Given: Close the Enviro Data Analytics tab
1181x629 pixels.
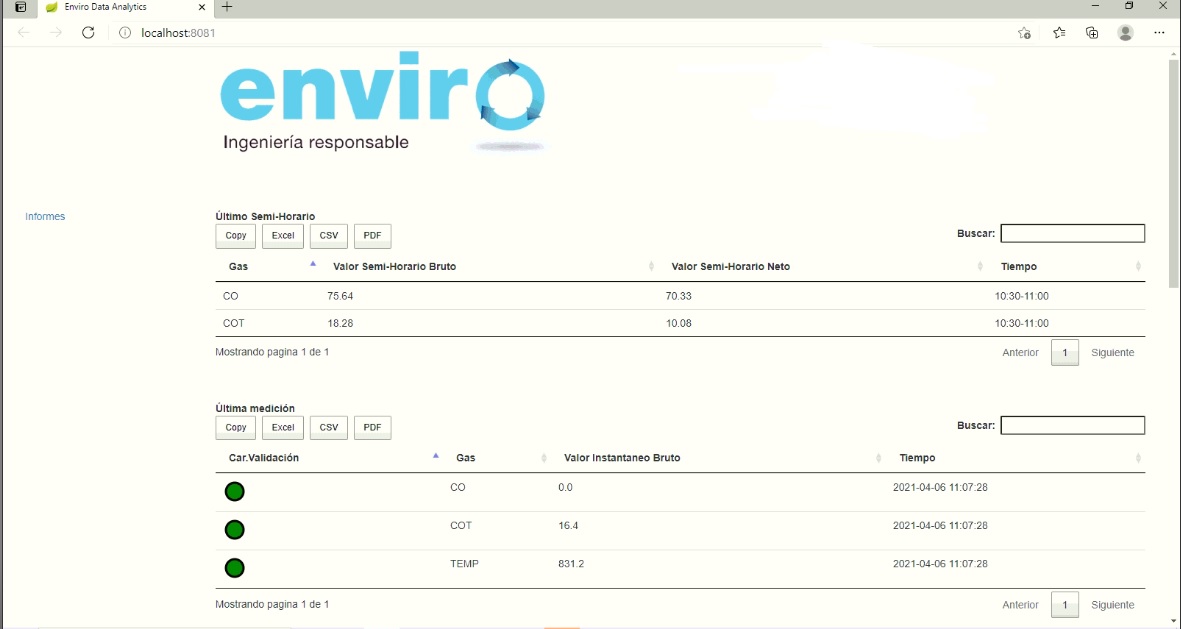Looking at the screenshot, I should (x=202, y=7).
